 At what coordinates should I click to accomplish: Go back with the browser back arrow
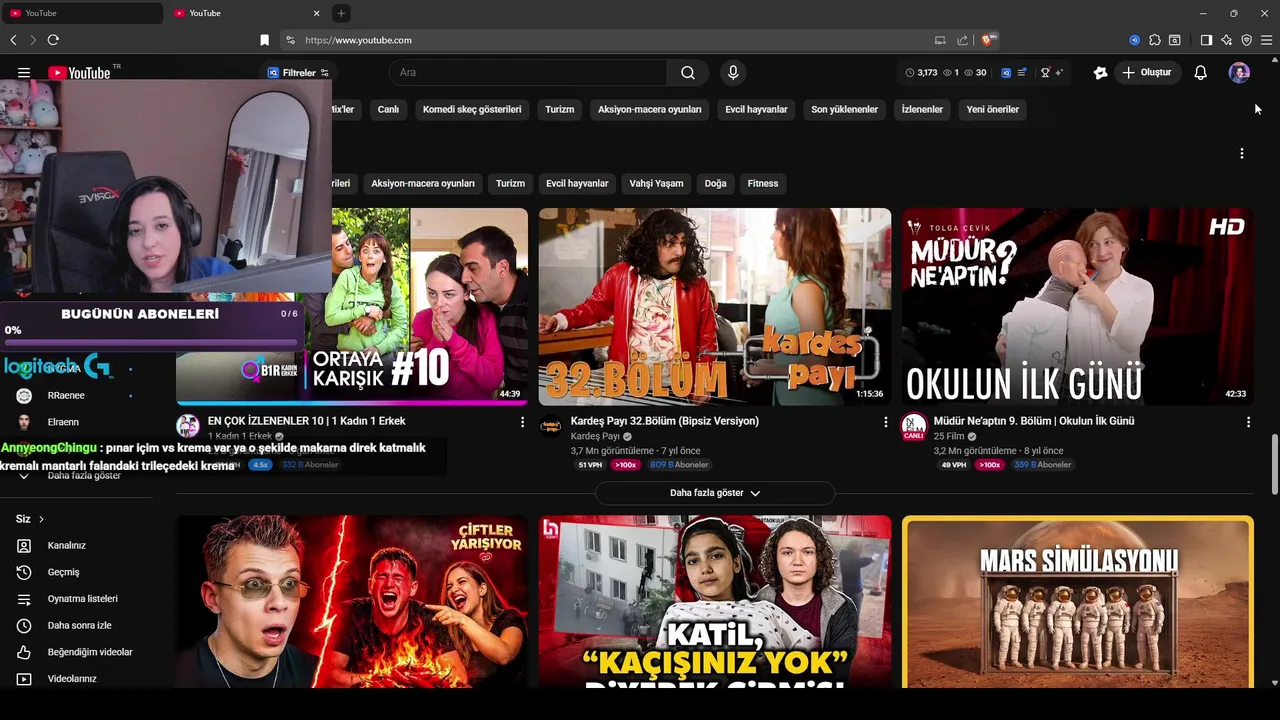click(13, 40)
